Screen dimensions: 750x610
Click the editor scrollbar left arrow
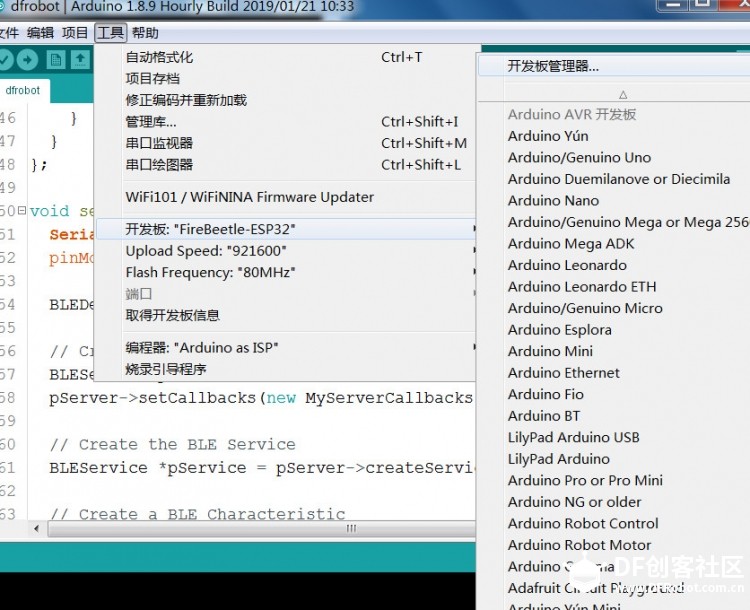pyautogui.click(x=37, y=529)
